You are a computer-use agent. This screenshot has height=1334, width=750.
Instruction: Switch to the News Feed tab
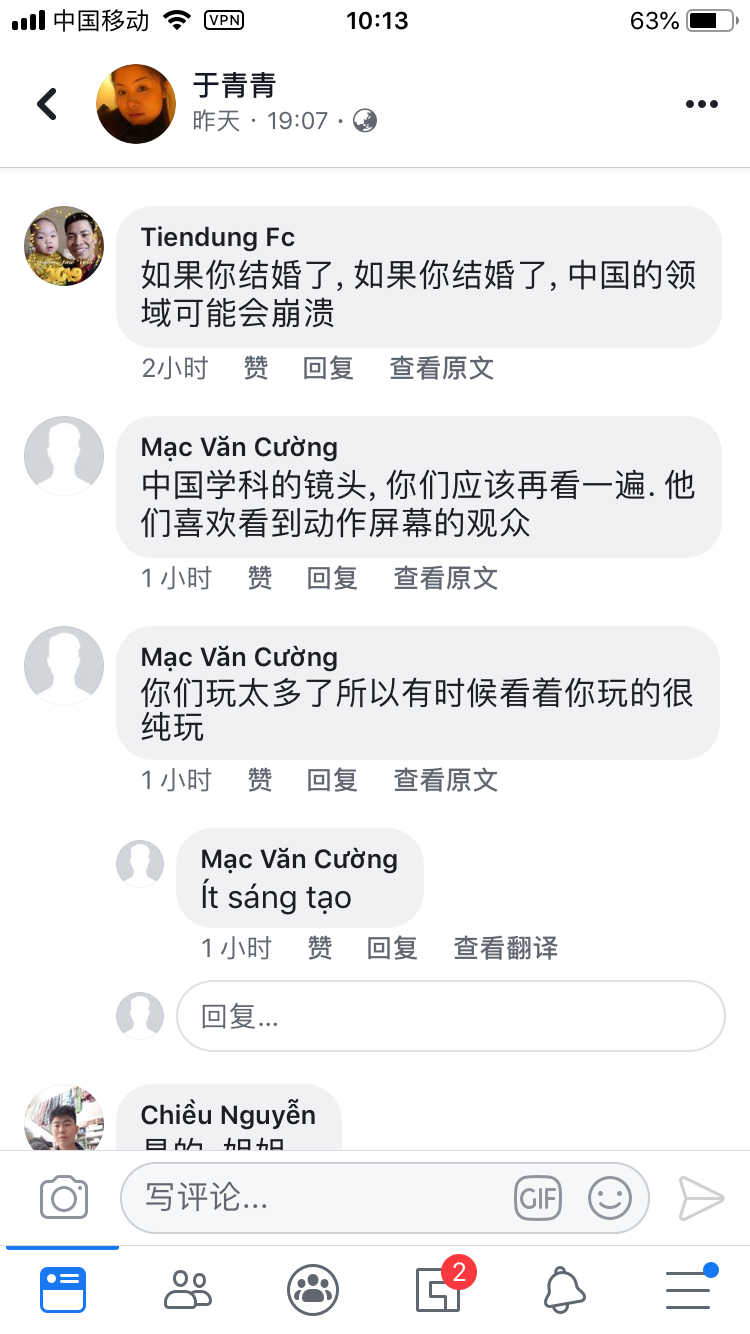tap(63, 1290)
